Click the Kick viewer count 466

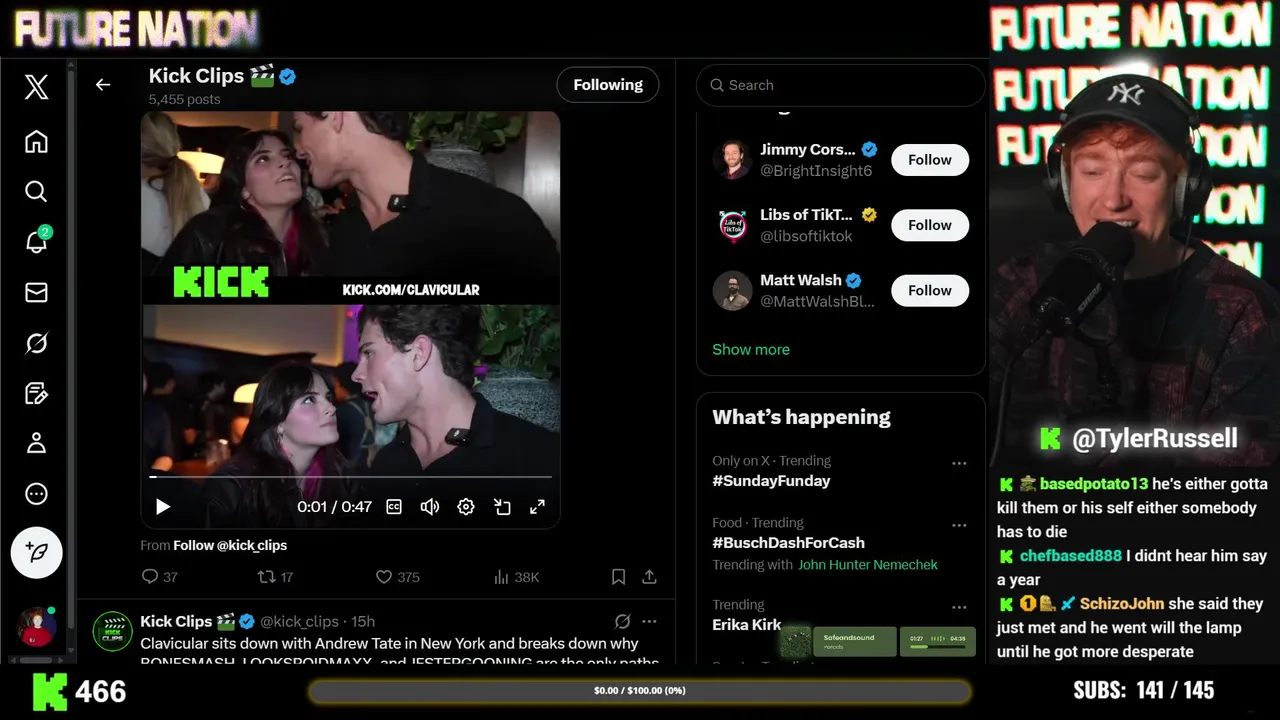pos(101,692)
